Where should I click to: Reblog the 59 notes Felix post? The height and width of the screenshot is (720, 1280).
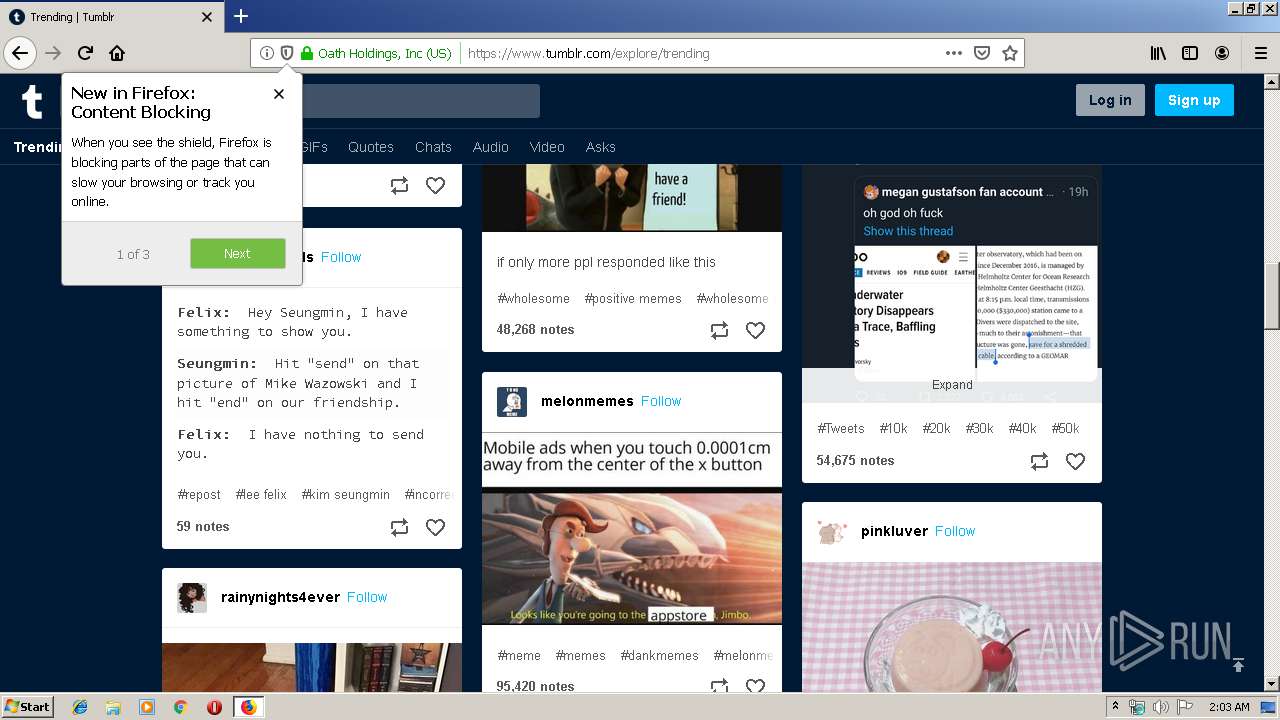click(399, 527)
